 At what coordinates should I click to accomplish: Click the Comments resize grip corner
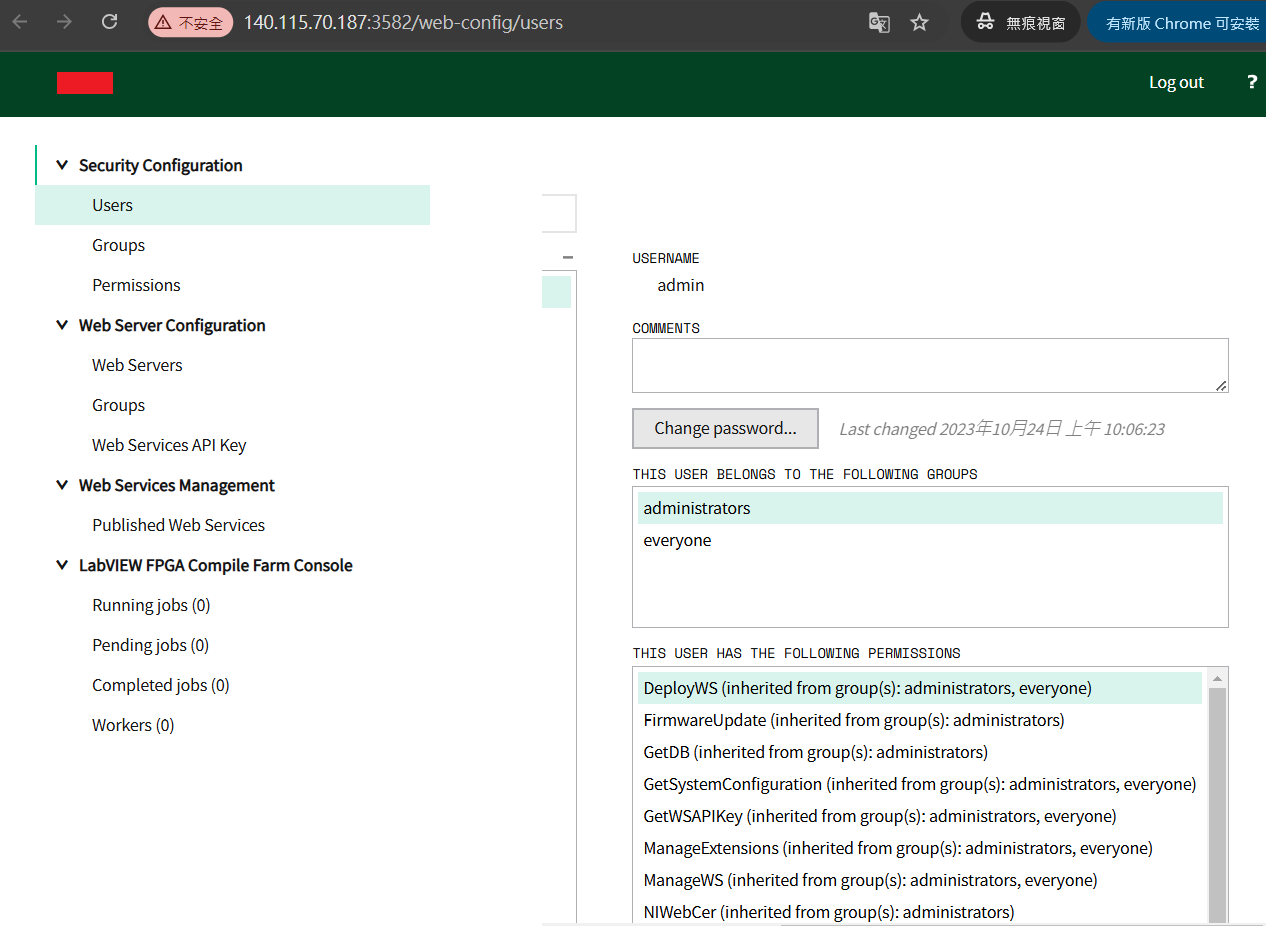click(x=1221, y=385)
